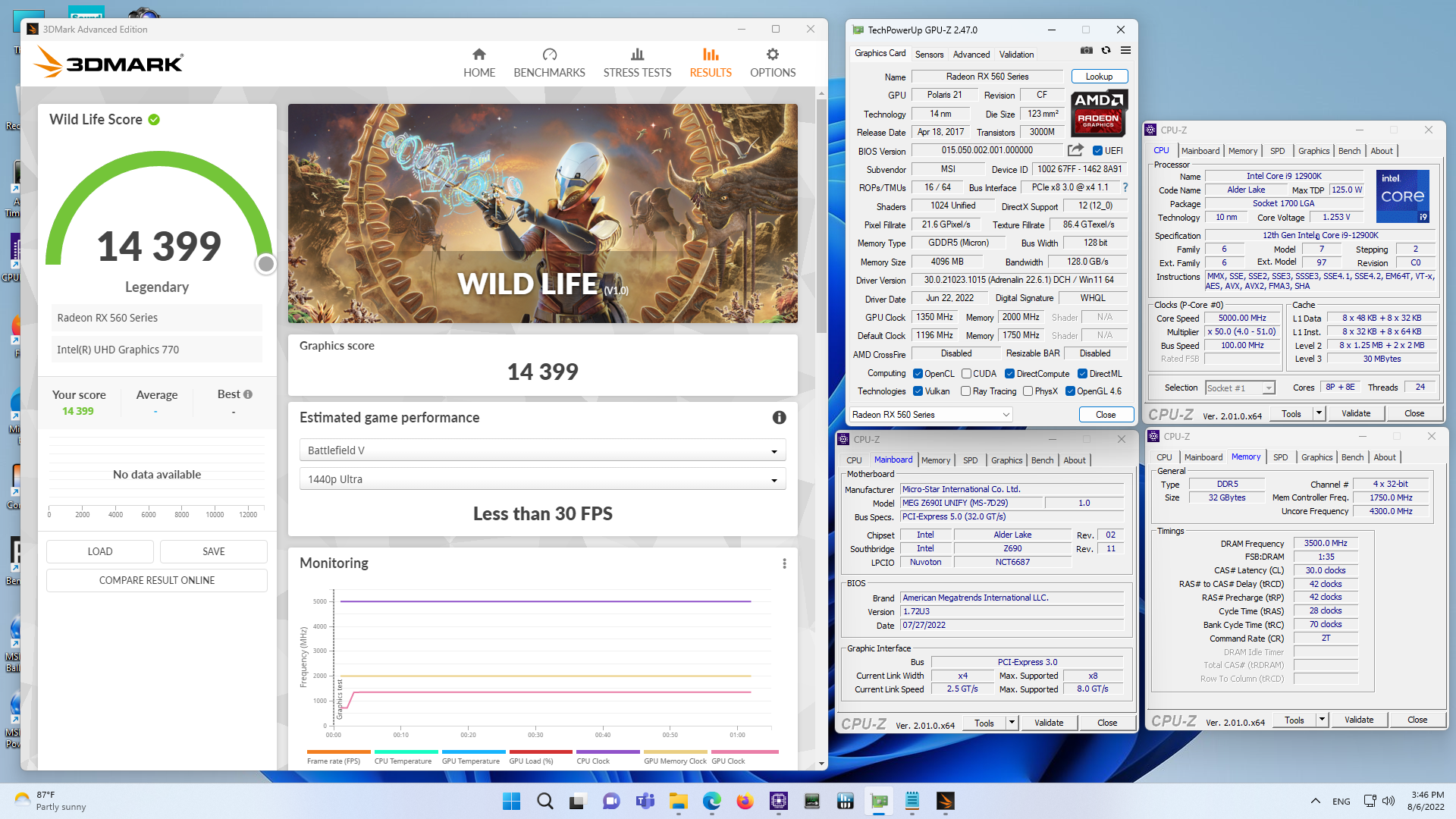
Task: Open Graphics tab in CPU-Z Memory window
Action: point(1316,457)
